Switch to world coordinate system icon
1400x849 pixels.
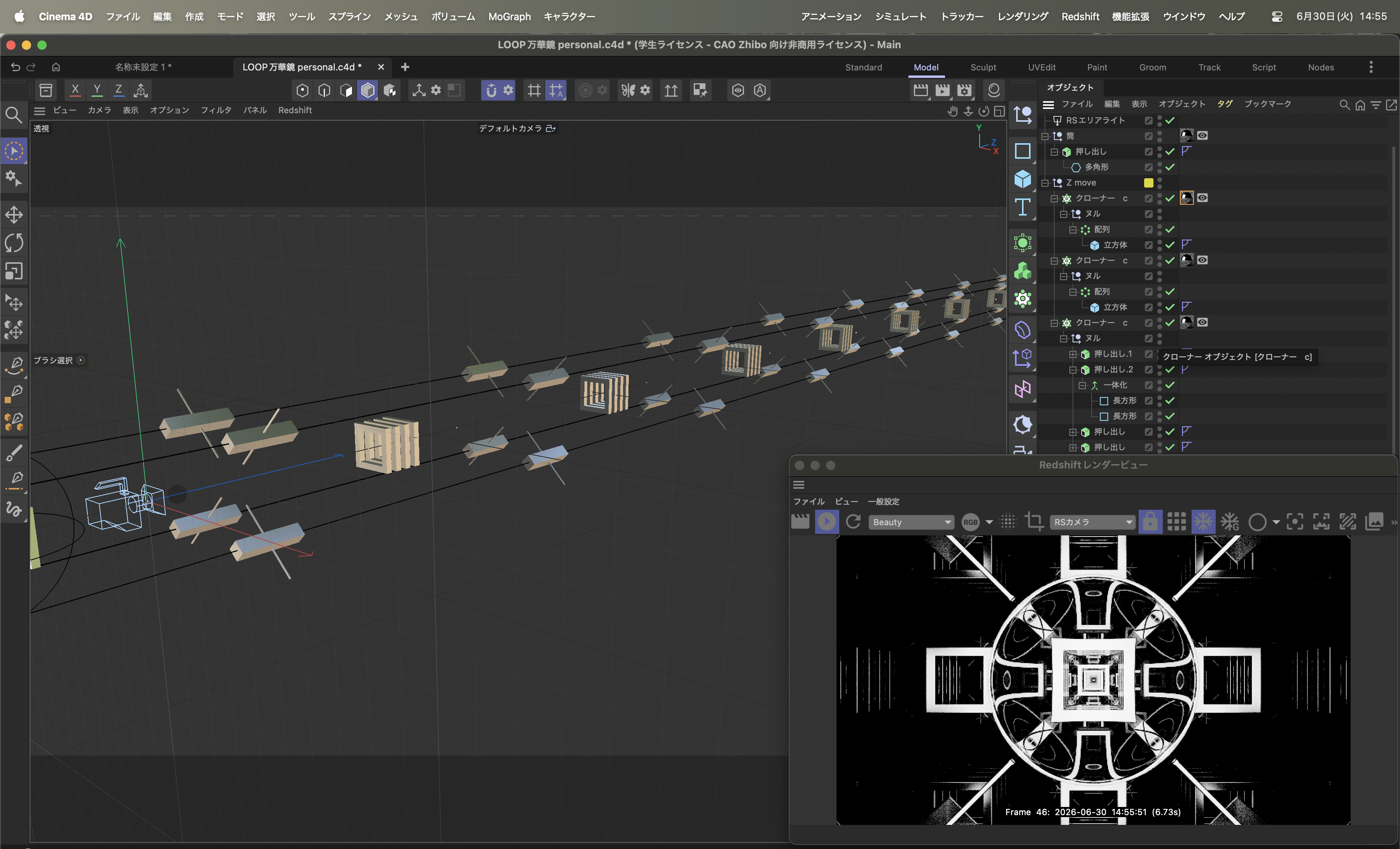(141, 90)
